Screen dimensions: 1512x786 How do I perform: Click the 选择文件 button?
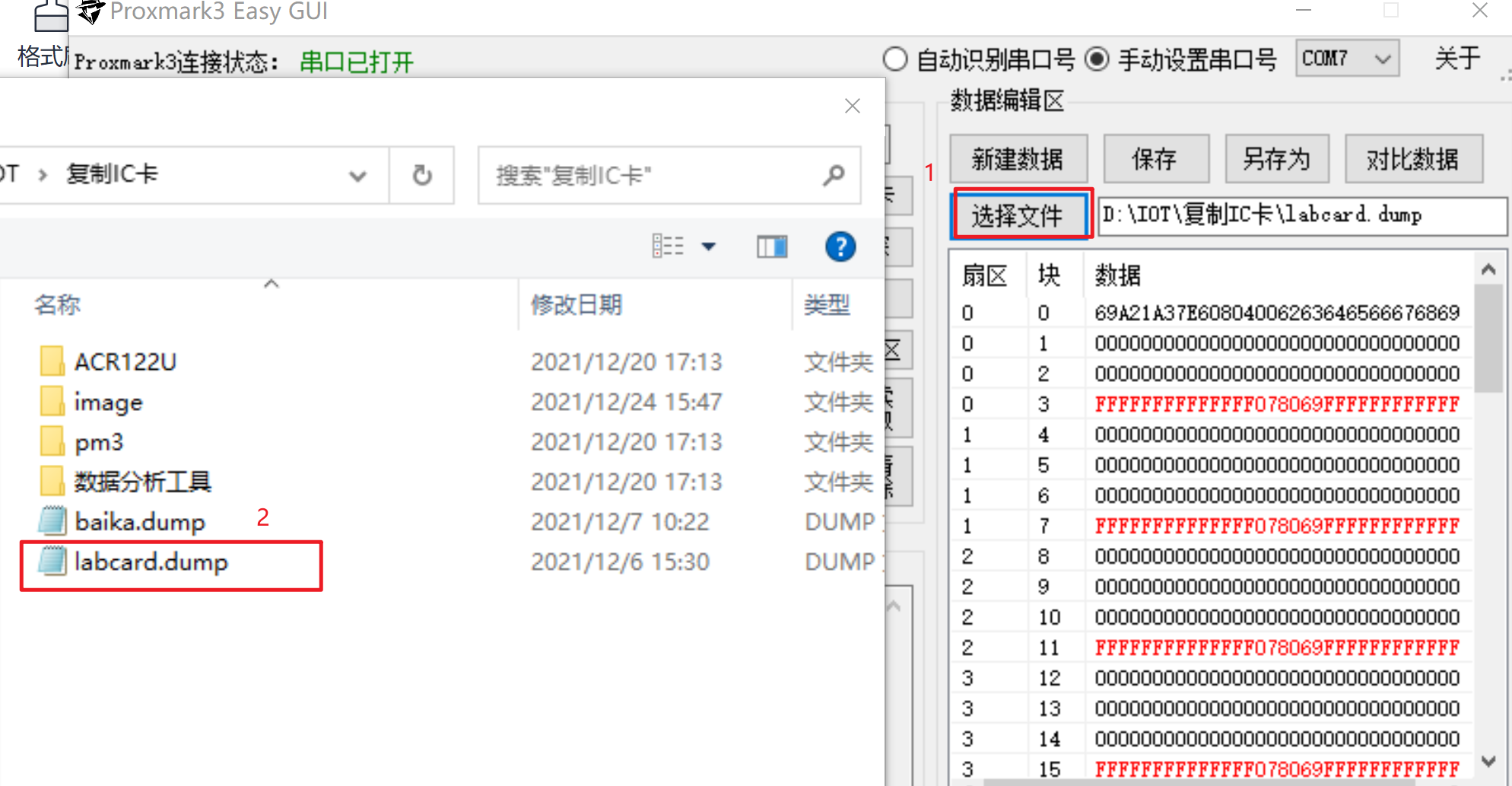[x=1021, y=215]
